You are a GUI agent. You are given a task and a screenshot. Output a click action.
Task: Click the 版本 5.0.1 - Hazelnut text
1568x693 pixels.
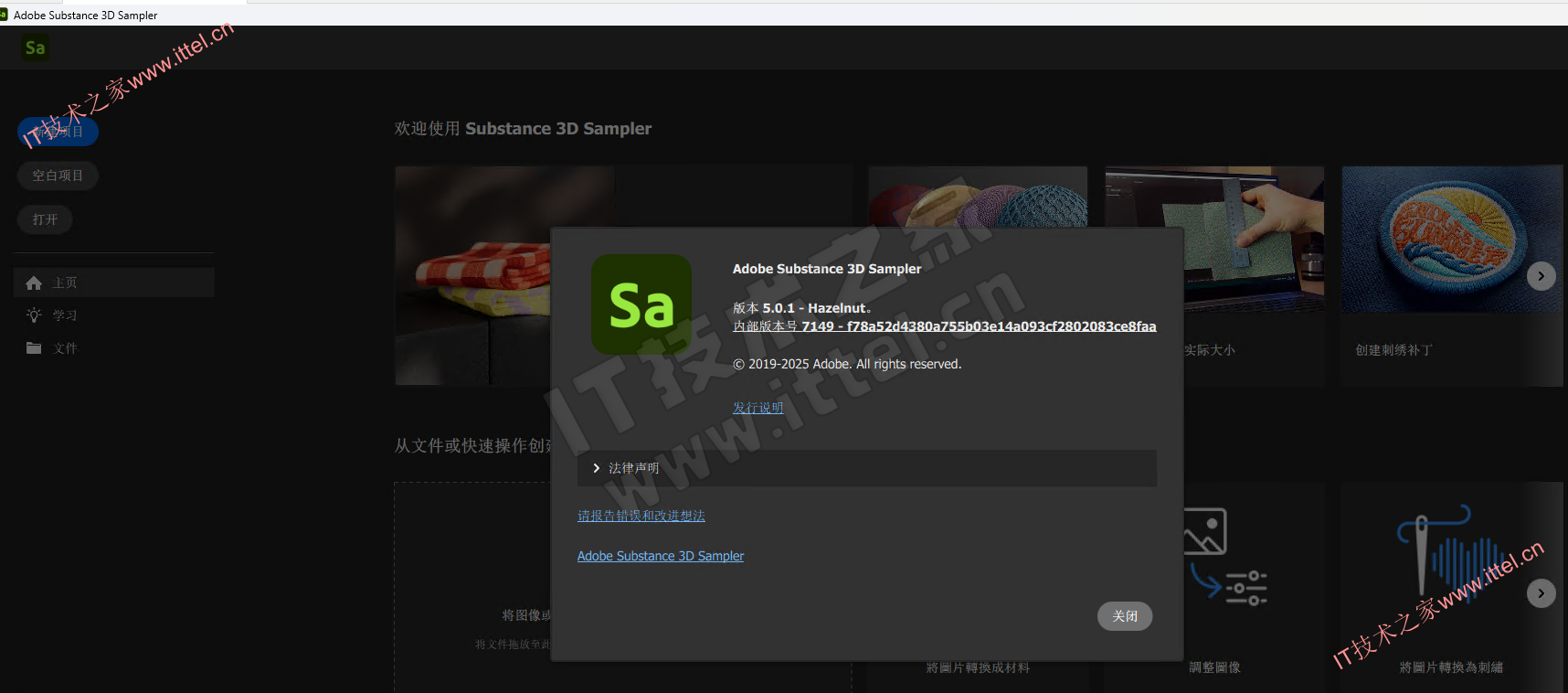801,308
